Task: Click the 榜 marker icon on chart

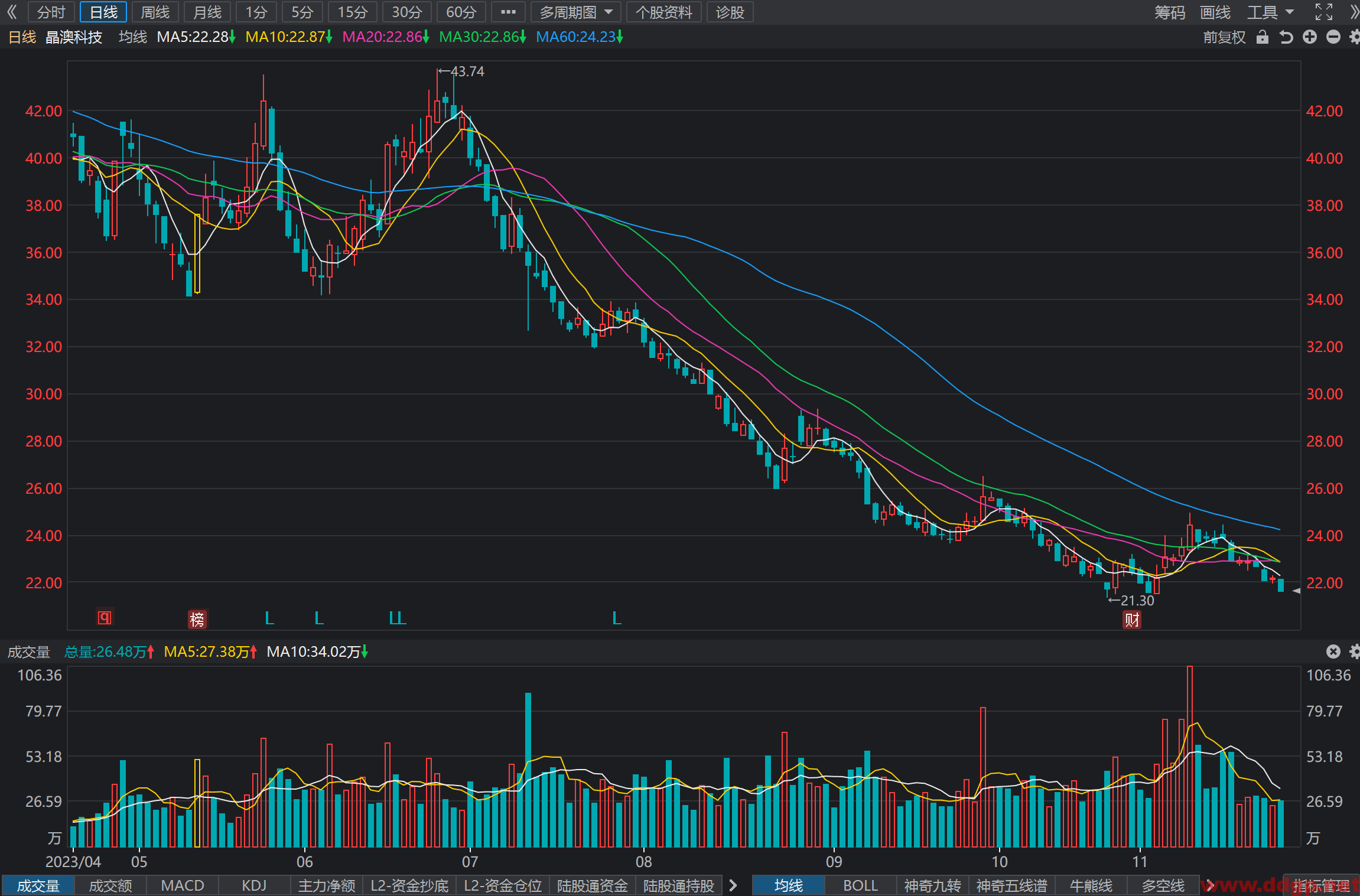Action: pyautogui.click(x=197, y=619)
